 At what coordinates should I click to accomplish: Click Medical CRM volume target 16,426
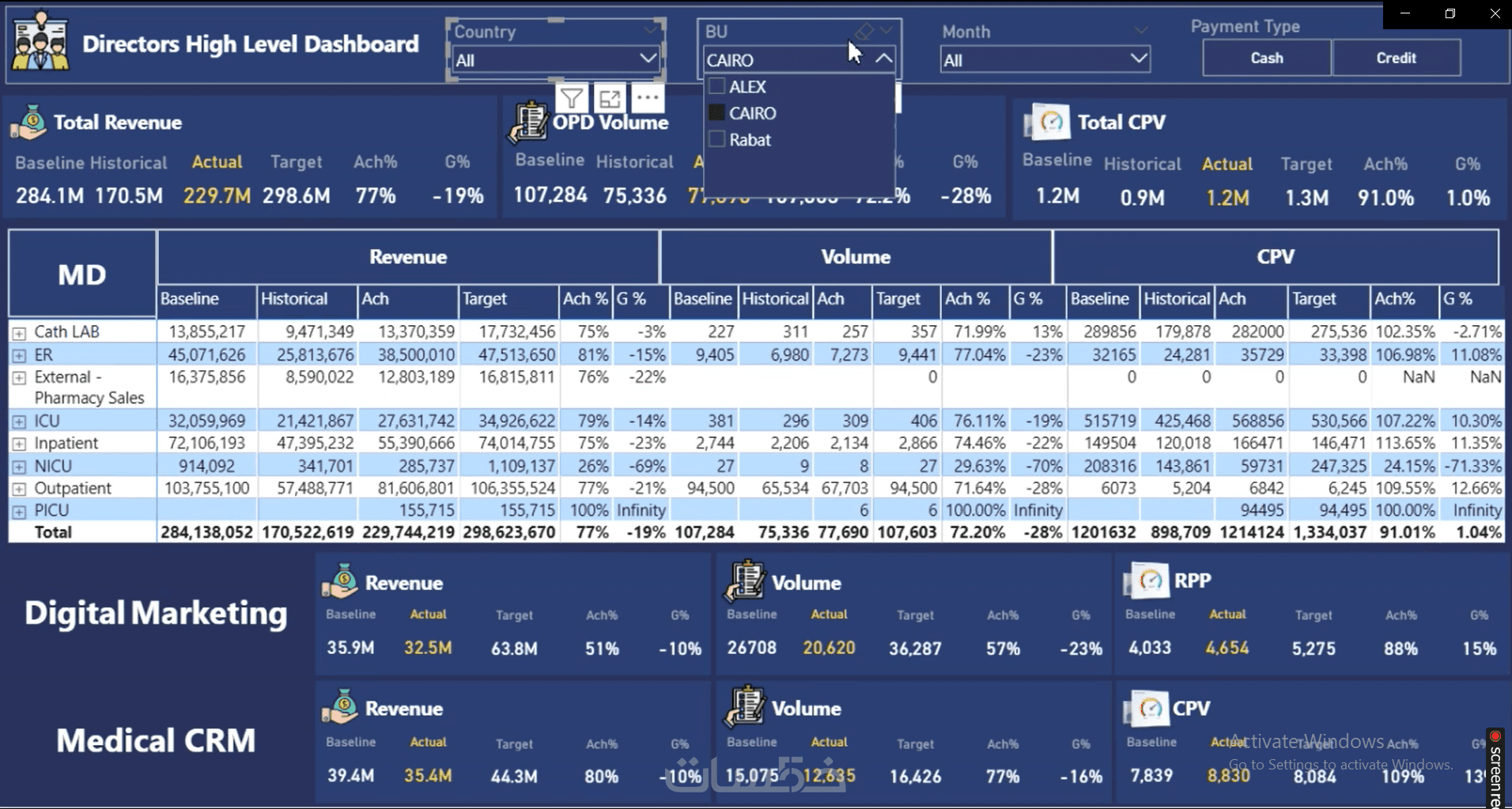coord(915,777)
